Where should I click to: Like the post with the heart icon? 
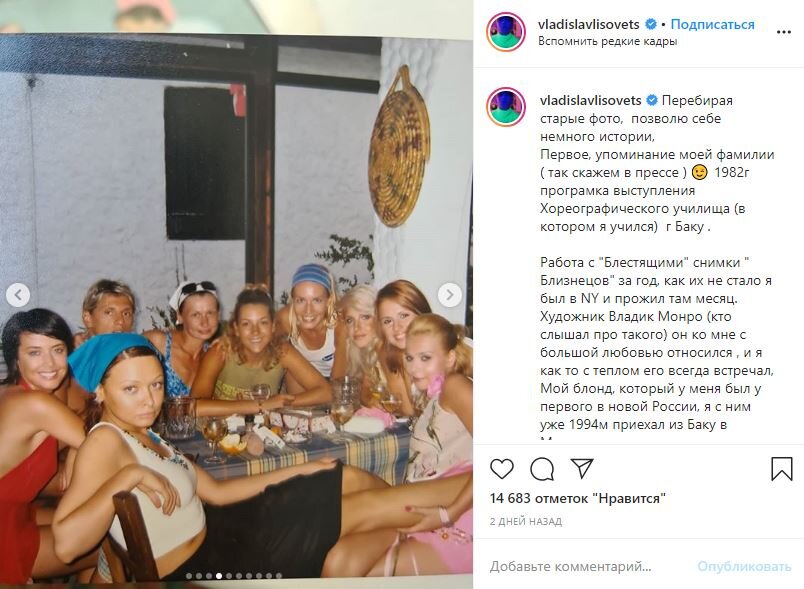501,469
